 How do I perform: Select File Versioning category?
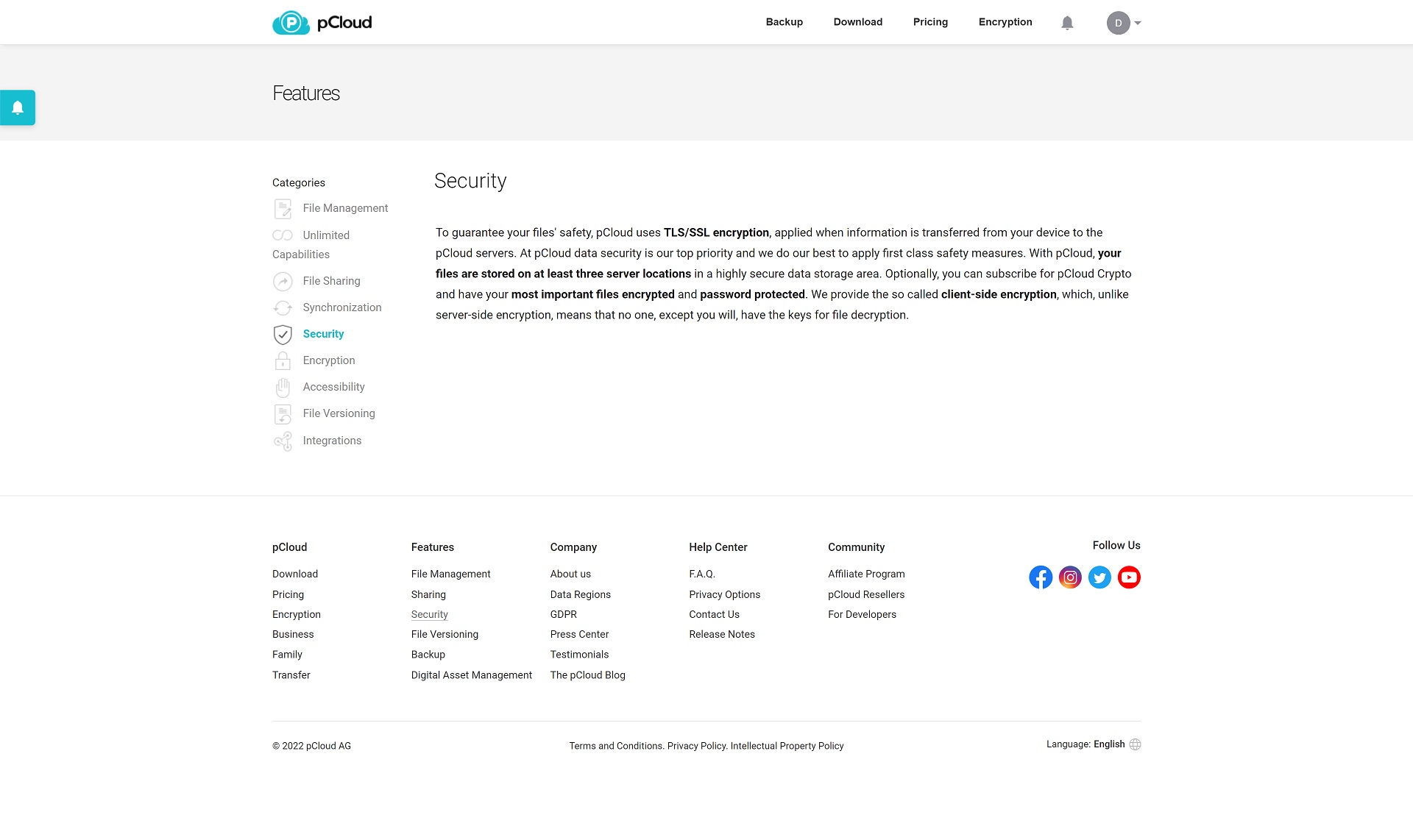click(x=339, y=413)
